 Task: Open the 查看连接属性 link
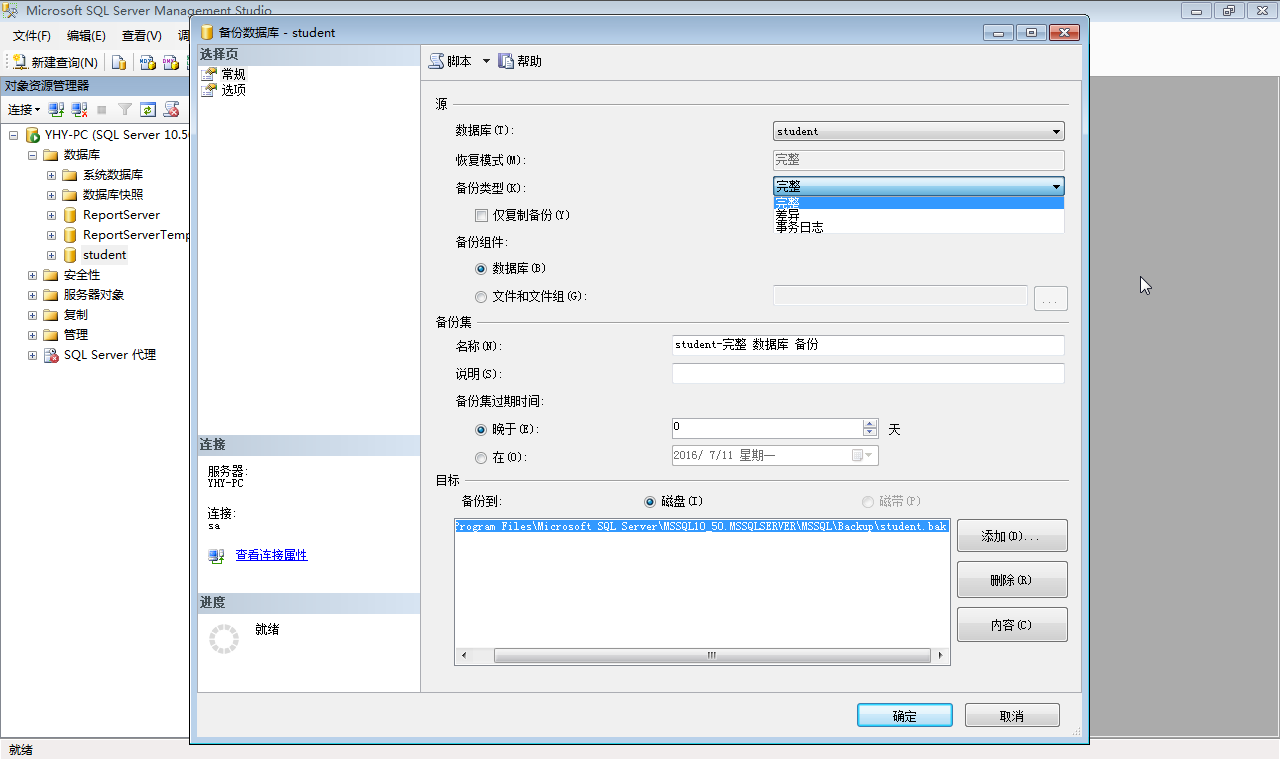272,555
